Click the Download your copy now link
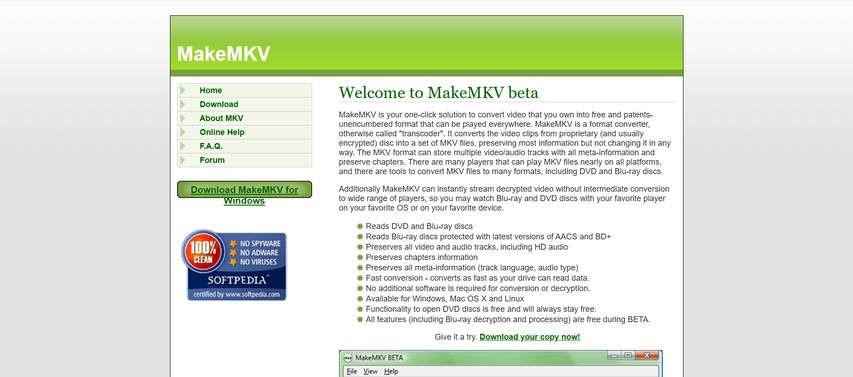853x377 pixels. click(x=529, y=337)
